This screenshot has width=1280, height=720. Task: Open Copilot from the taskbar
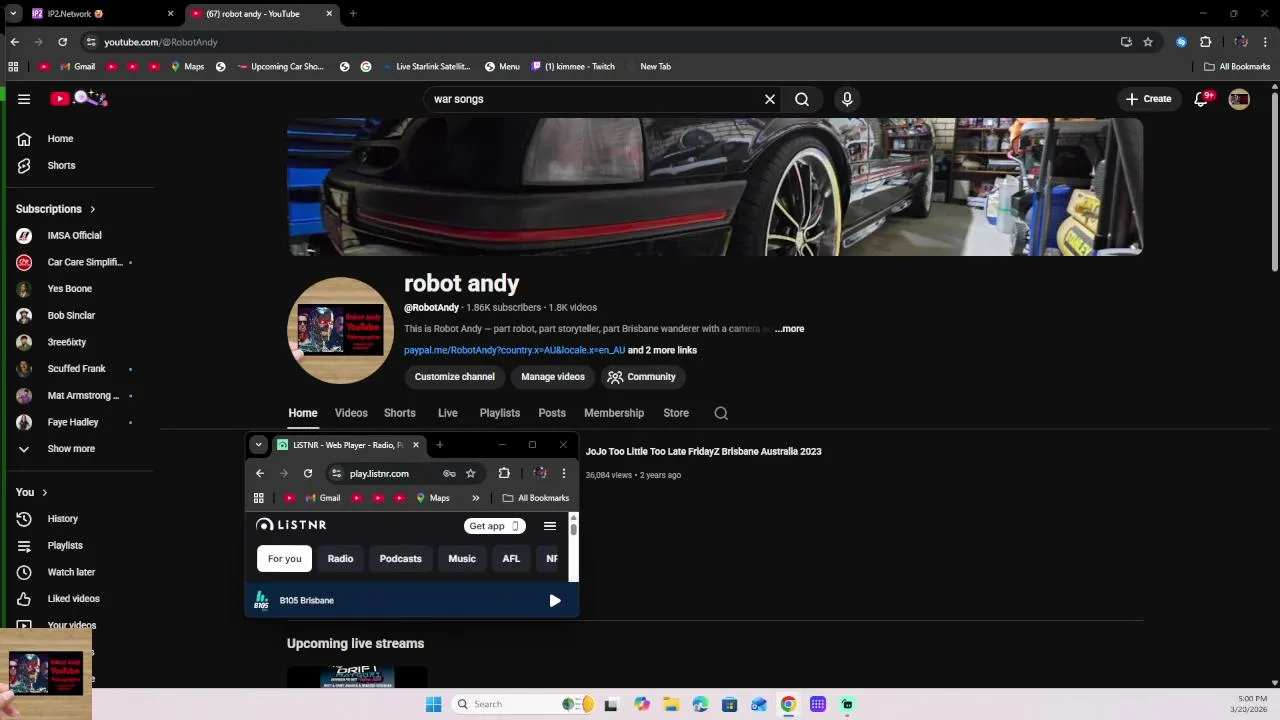click(x=641, y=704)
